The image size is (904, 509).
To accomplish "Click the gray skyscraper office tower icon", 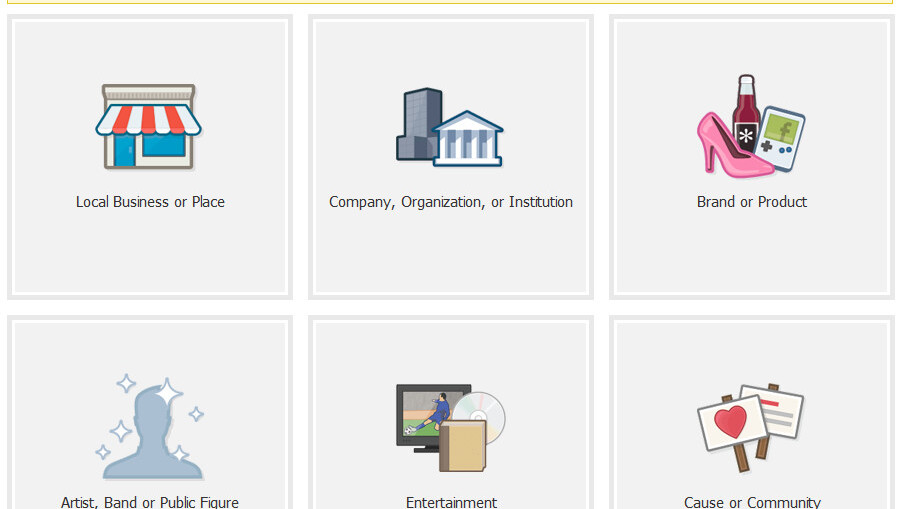I will [418, 124].
